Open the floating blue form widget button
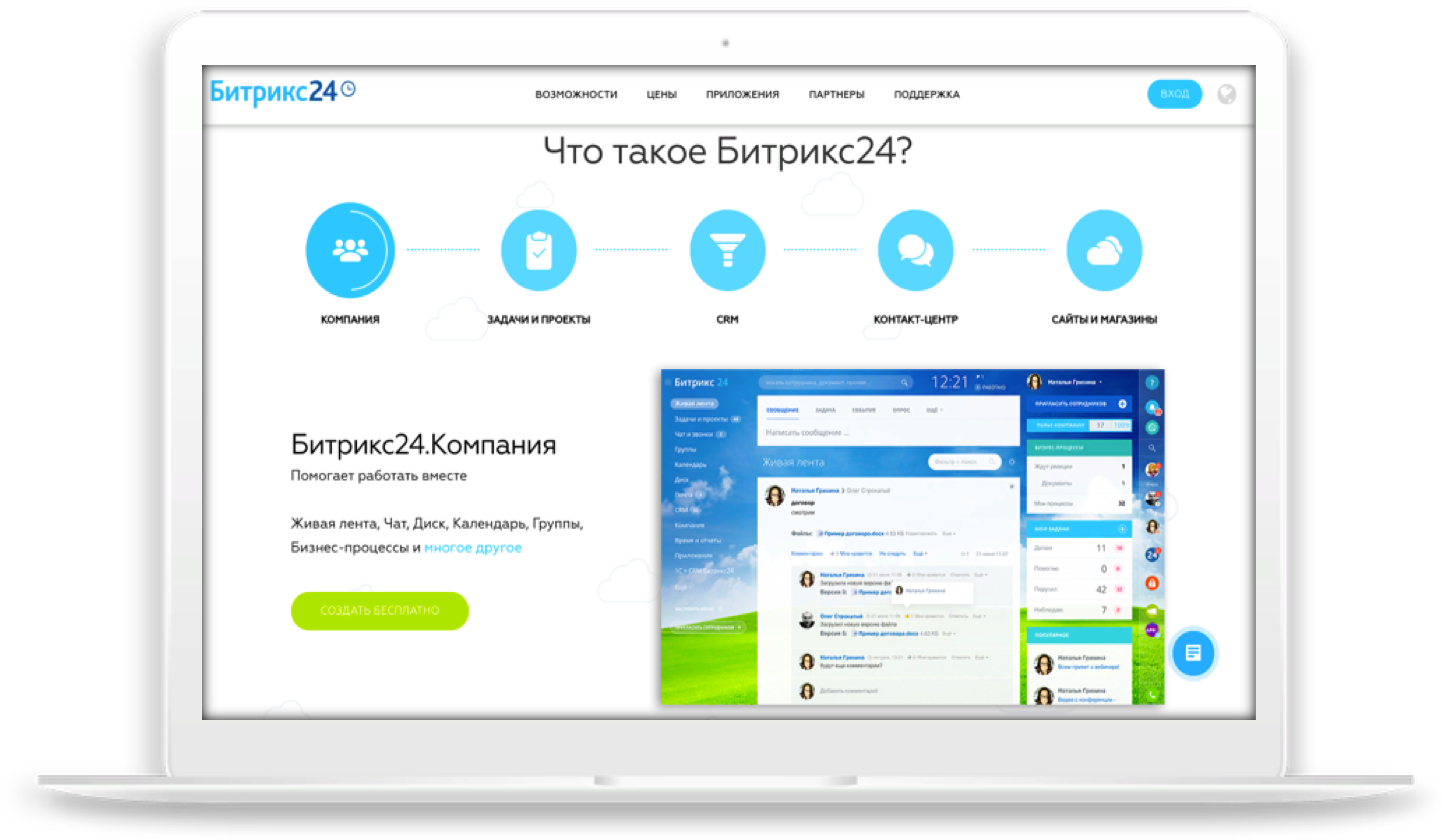Image resolution: width=1442 pixels, height=840 pixels. click(1193, 652)
